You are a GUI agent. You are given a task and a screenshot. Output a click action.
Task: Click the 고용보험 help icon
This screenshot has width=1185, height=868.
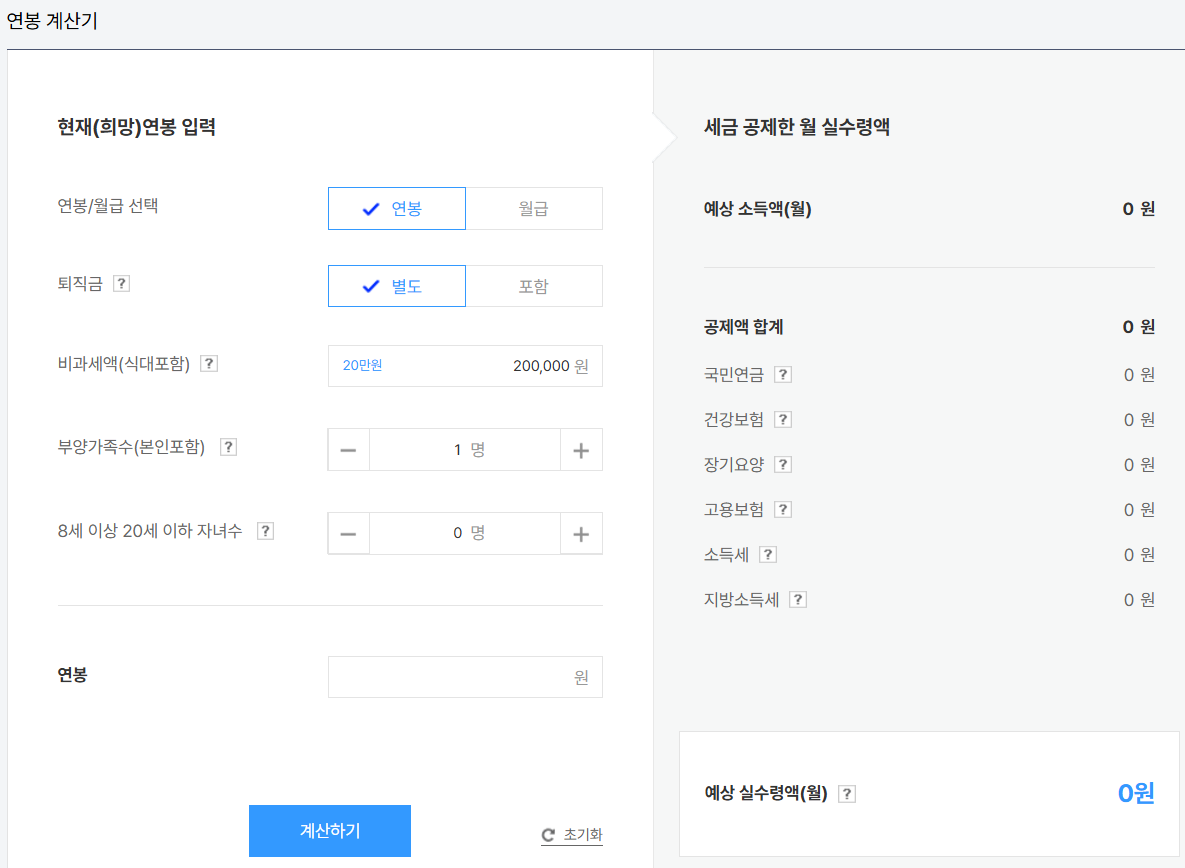pos(781,509)
